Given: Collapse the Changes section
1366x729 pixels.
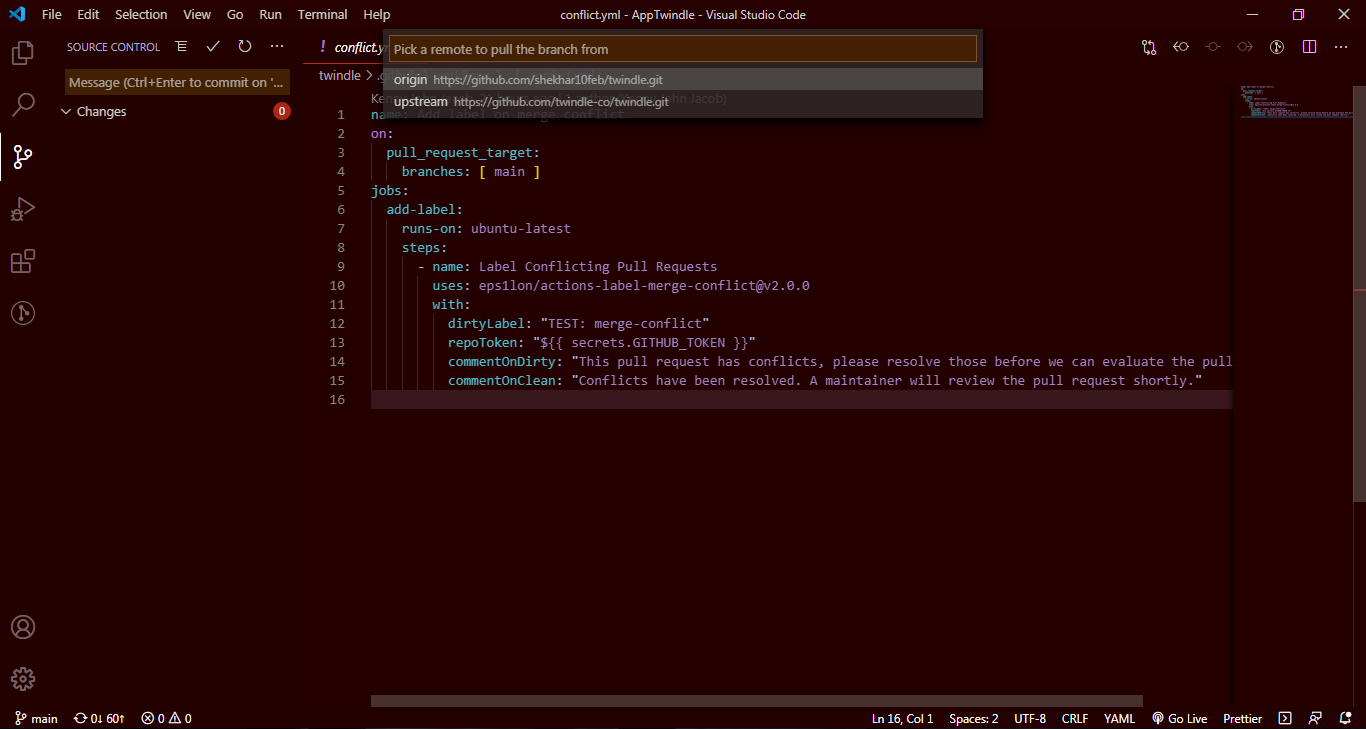Looking at the screenshot, I should click(67, 111).
